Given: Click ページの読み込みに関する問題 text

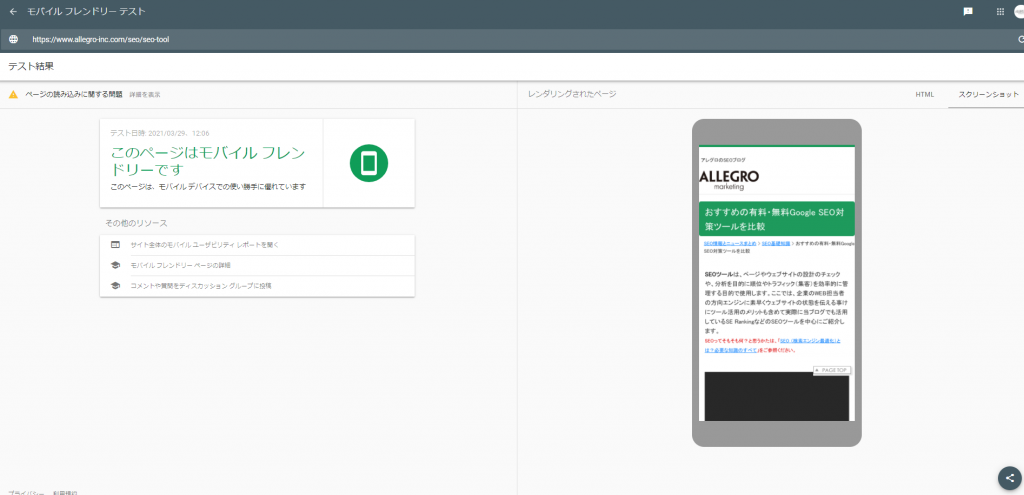Looking at the screenshot, I should click(x=73, y=95).
